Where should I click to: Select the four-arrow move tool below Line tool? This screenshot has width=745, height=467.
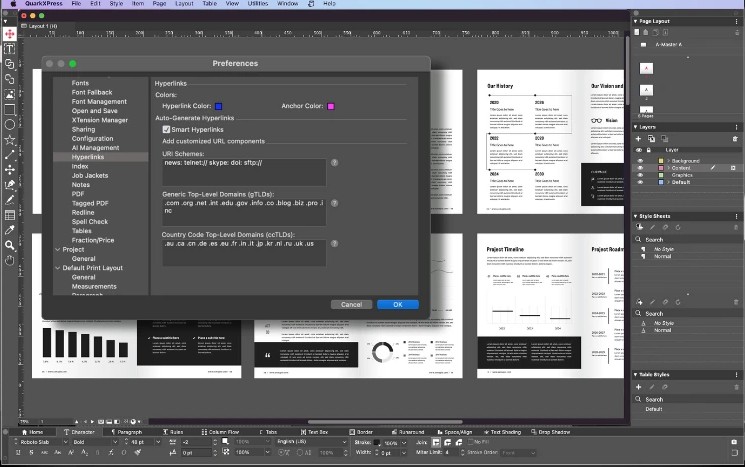coord(10,170)
